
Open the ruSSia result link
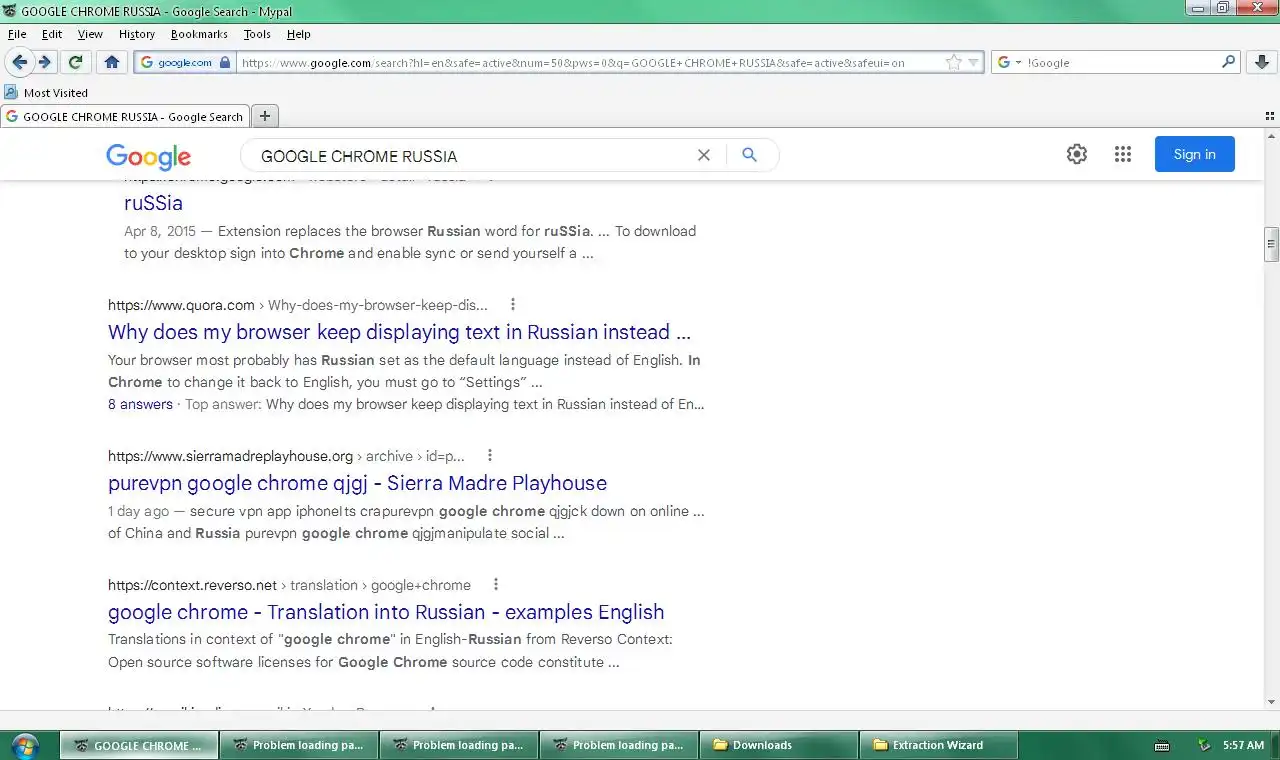tap(153, 203)
